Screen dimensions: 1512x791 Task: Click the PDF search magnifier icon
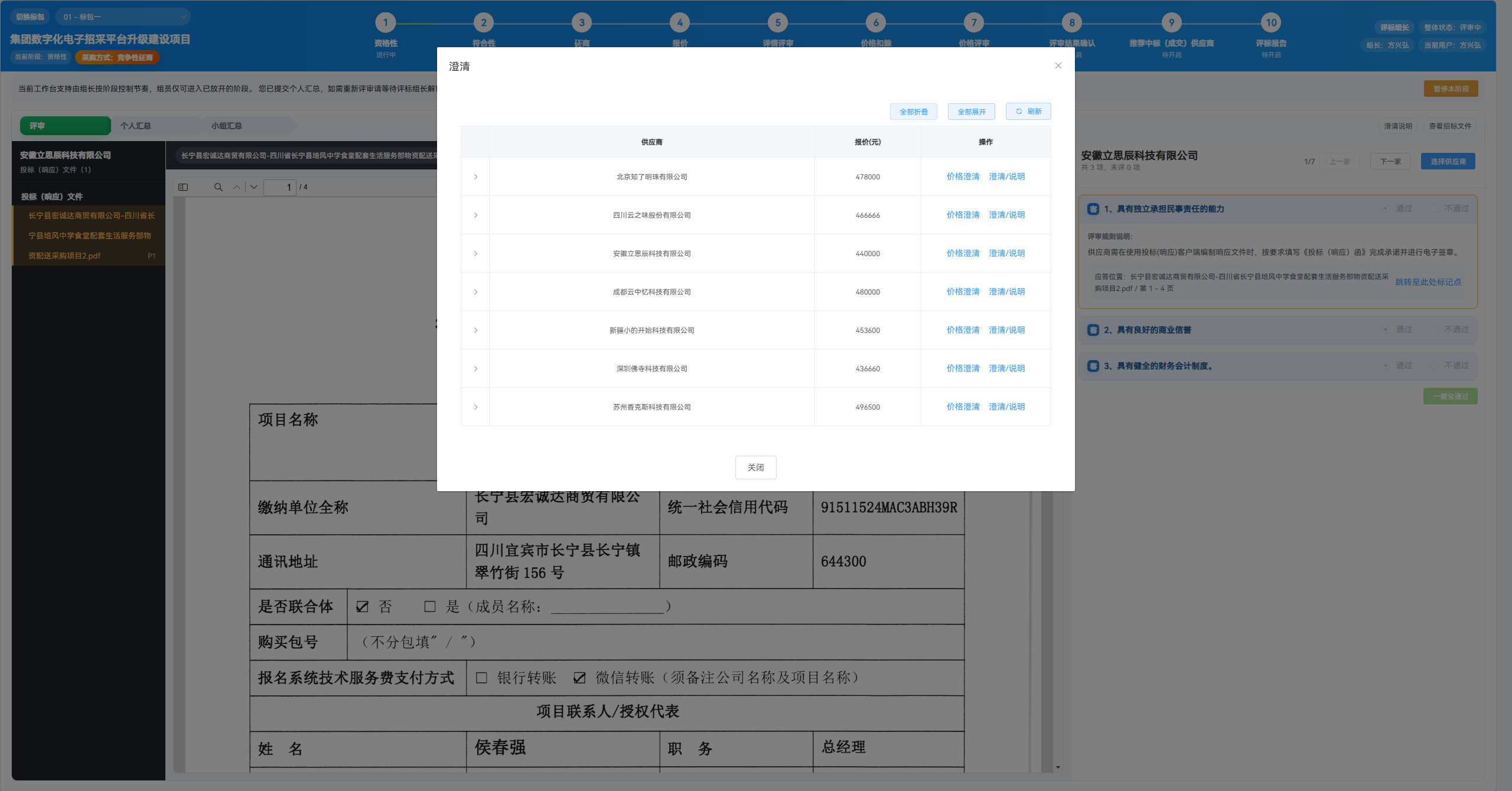[218, 187]
